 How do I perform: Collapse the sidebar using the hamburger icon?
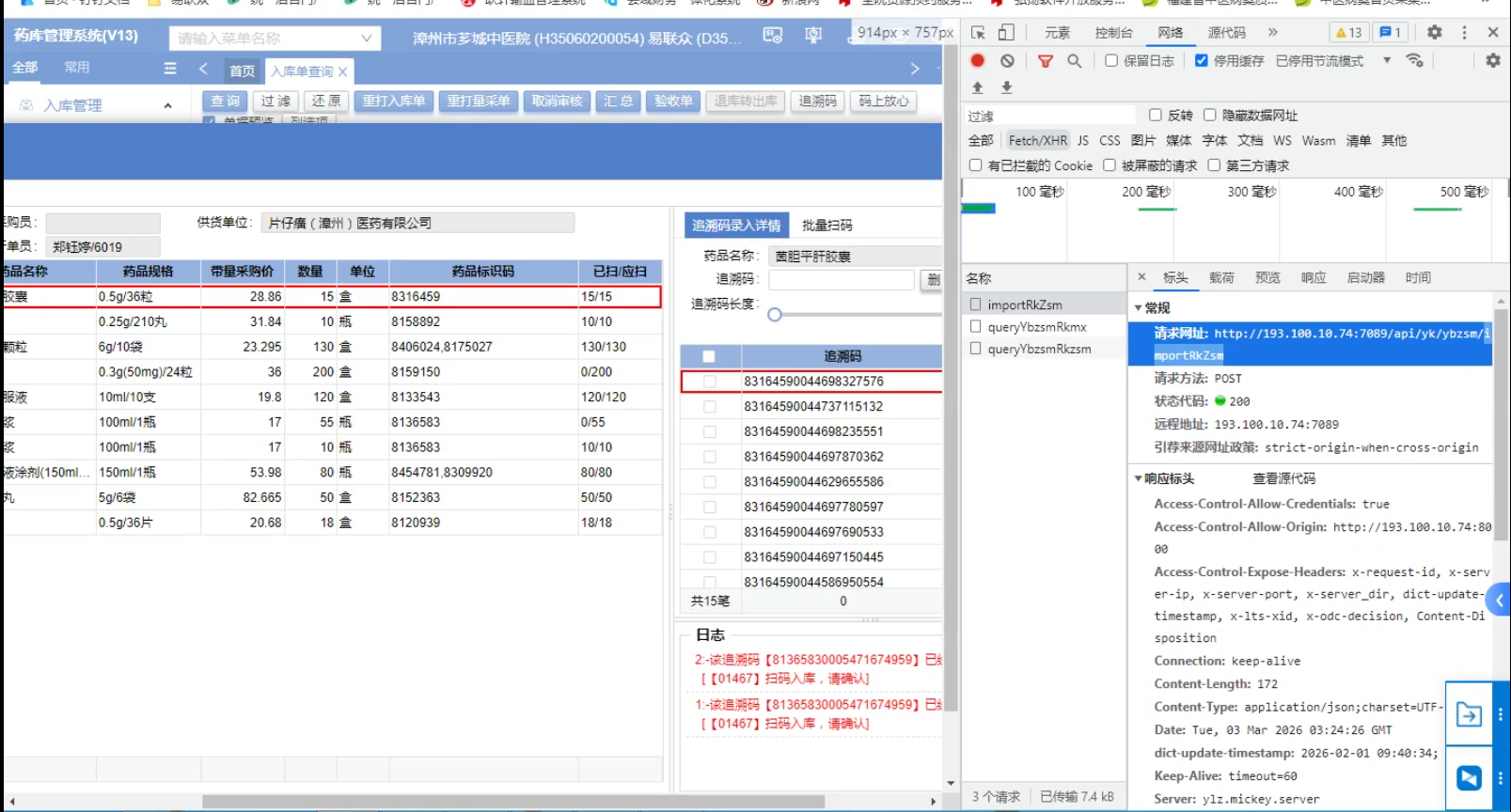click(170, 68)
